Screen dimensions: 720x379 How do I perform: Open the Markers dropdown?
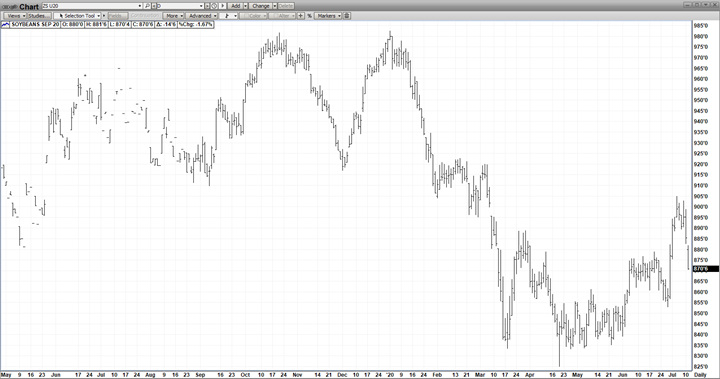coord(328,16)
